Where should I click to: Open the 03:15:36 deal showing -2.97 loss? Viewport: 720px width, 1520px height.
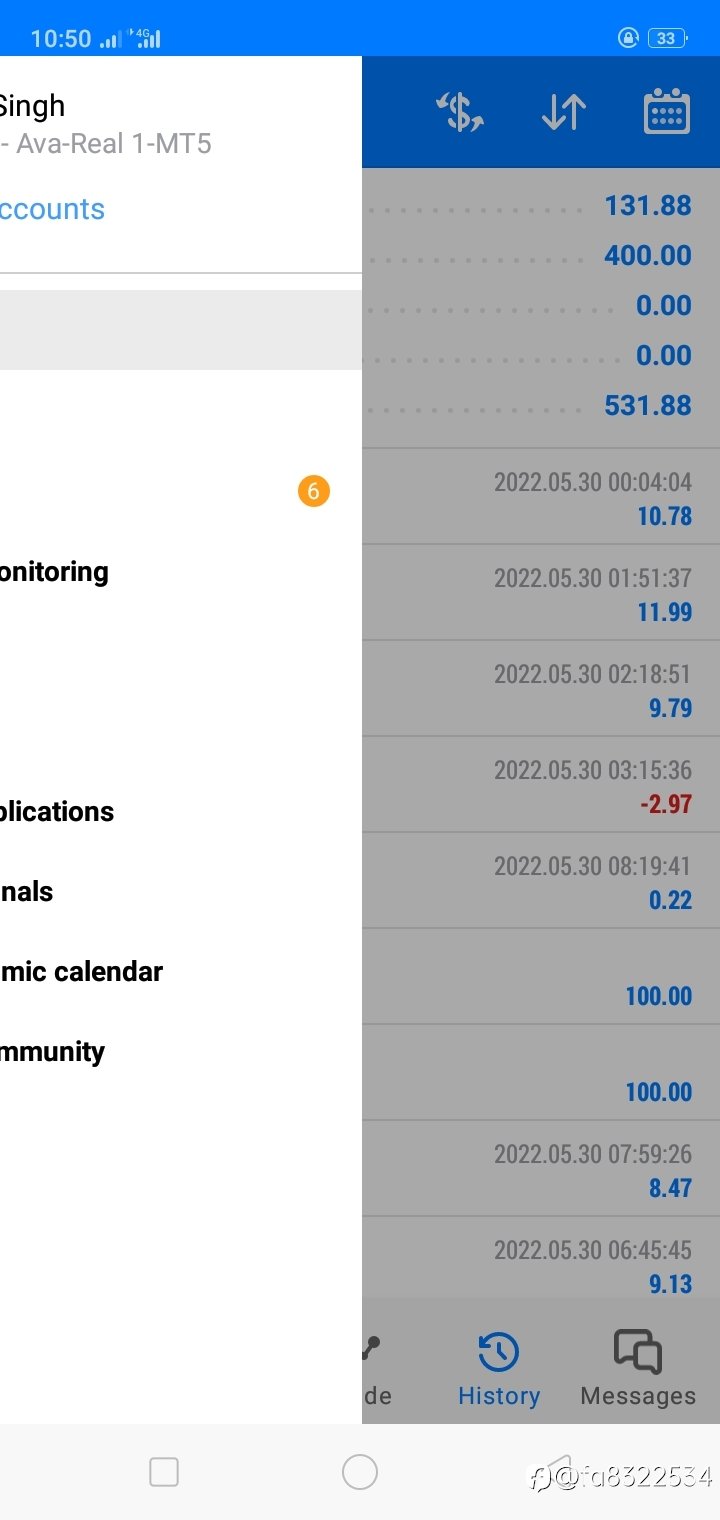pyautogui.click(x=541, y=785)
